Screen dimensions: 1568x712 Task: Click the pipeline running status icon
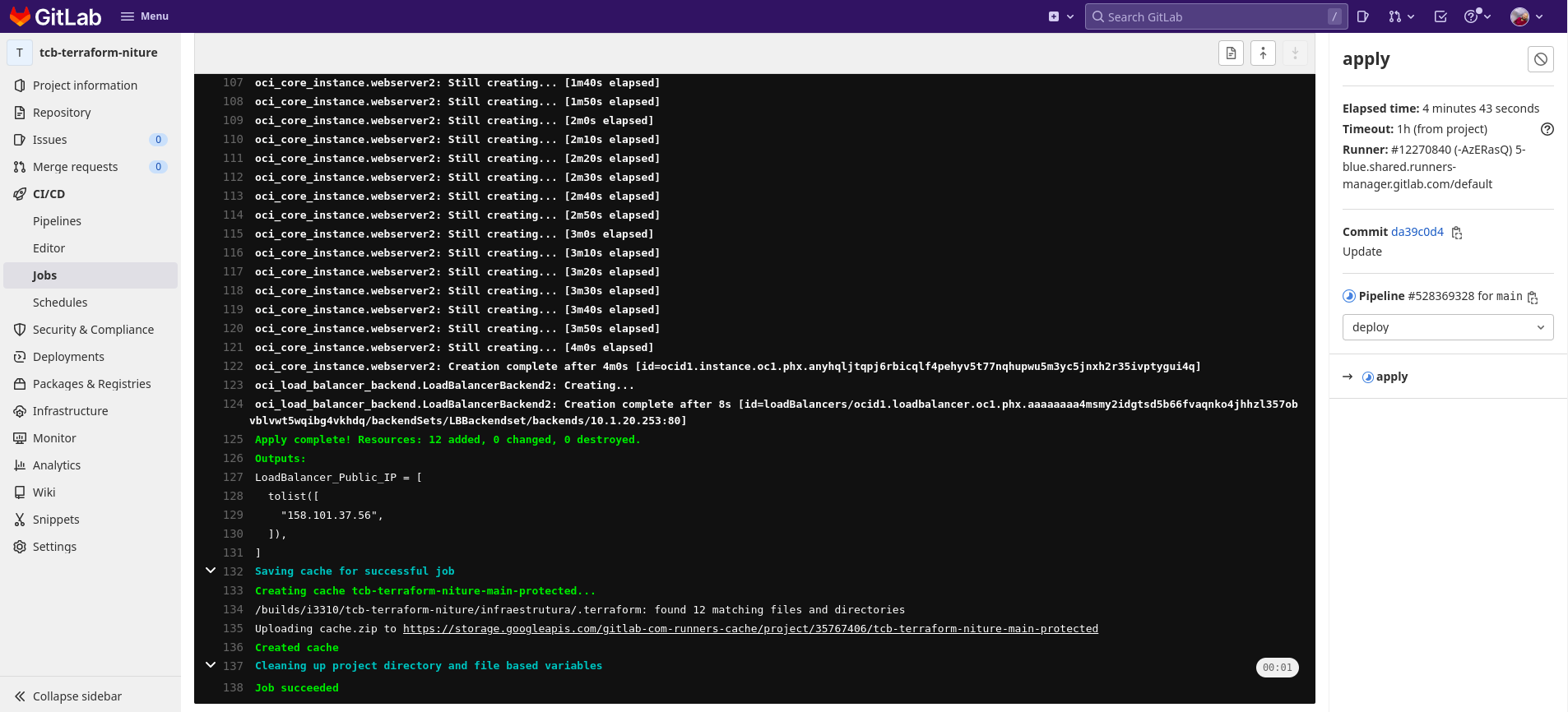(x=1349, y=296)
